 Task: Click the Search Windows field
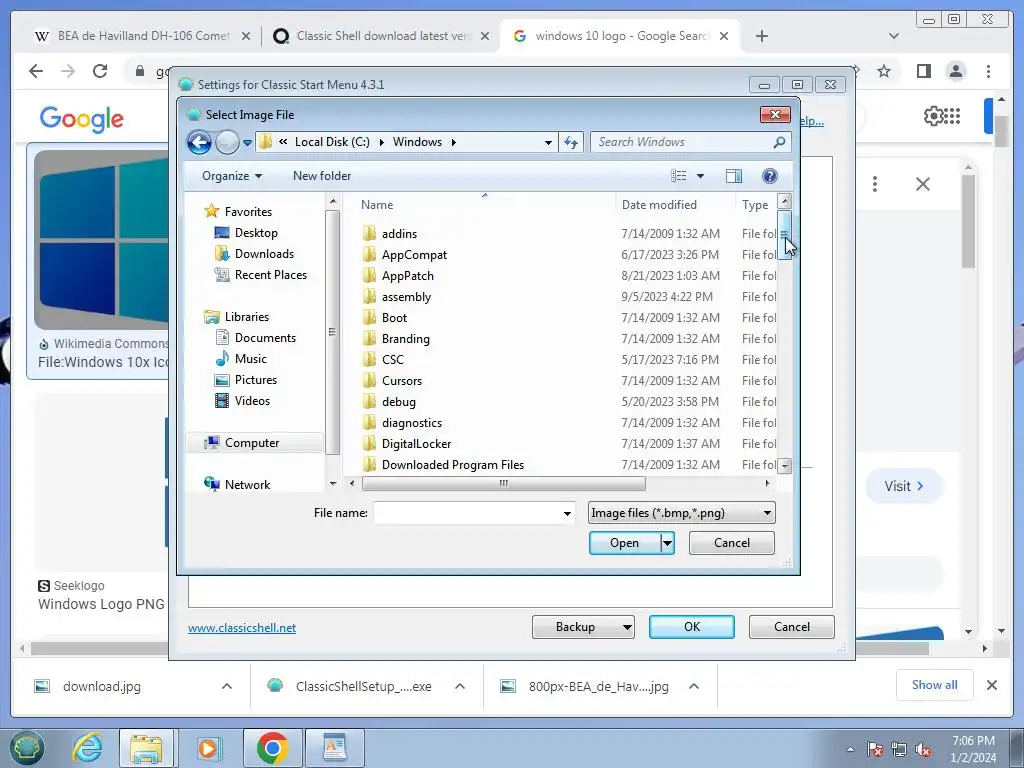690,142
